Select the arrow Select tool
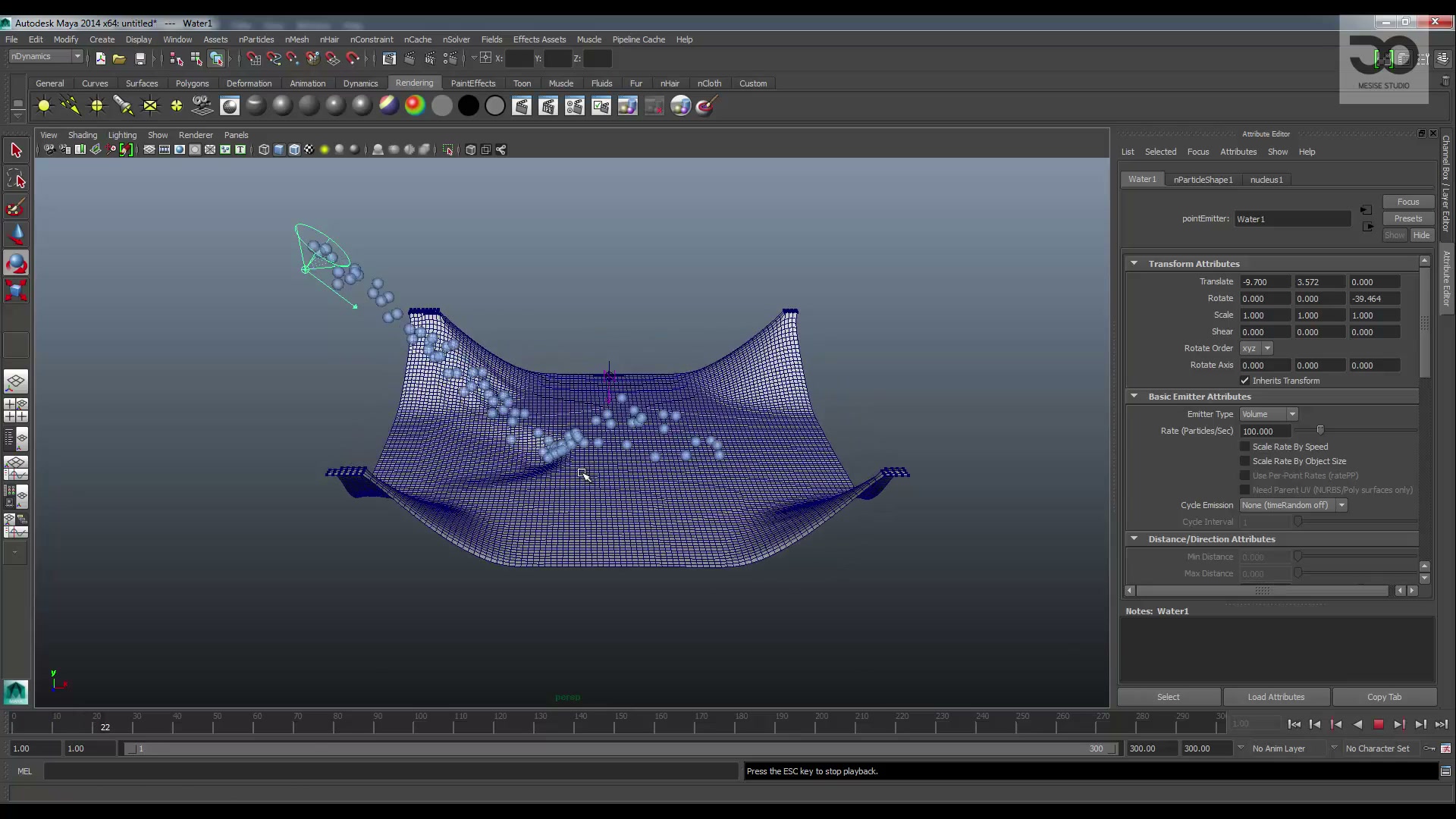The image size is (1456, 819). [x=16, y=150]
